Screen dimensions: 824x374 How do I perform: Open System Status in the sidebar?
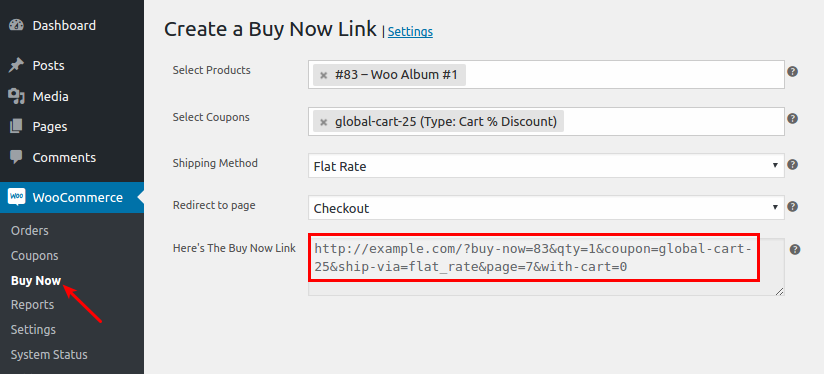click(x=49, y=355)
